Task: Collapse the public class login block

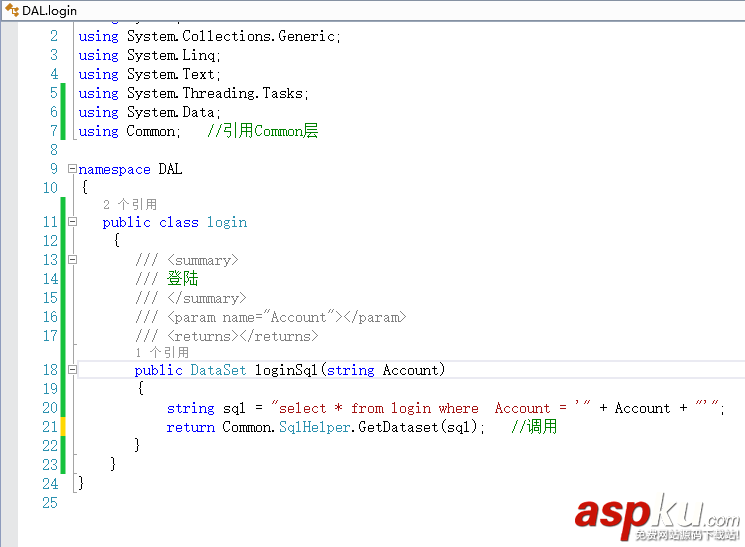Action: pos(72,221)
